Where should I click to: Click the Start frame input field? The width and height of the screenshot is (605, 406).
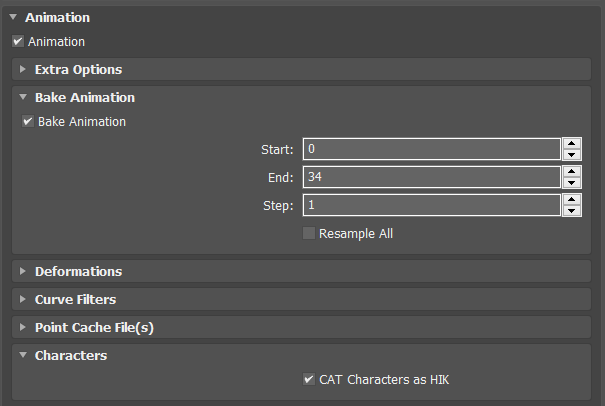pyautogui.click(x=430, y=149)
